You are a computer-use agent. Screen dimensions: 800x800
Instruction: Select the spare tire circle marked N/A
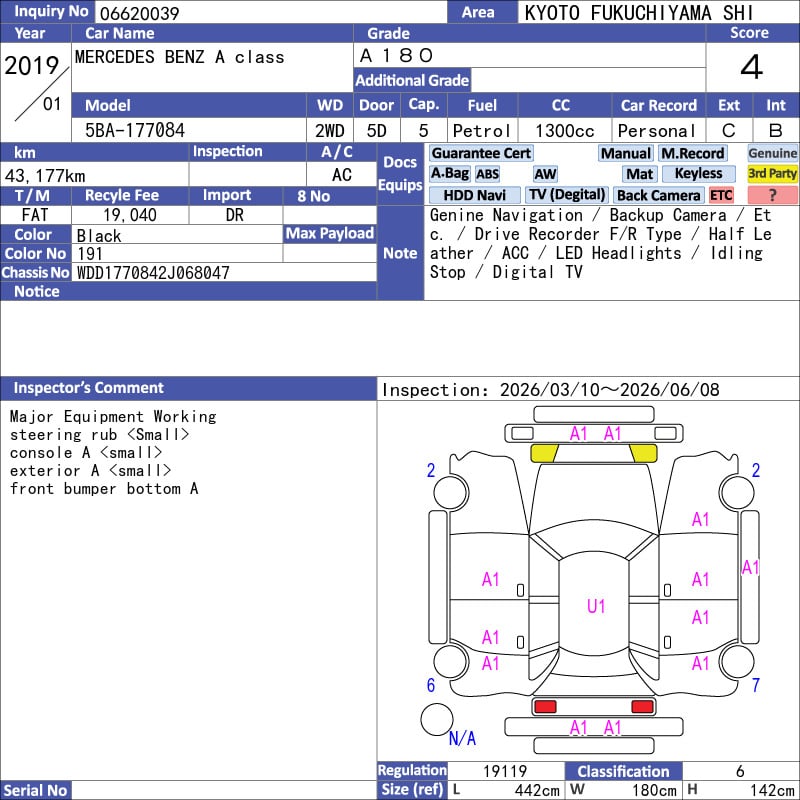pyautogui.click(x=436, y=719)
